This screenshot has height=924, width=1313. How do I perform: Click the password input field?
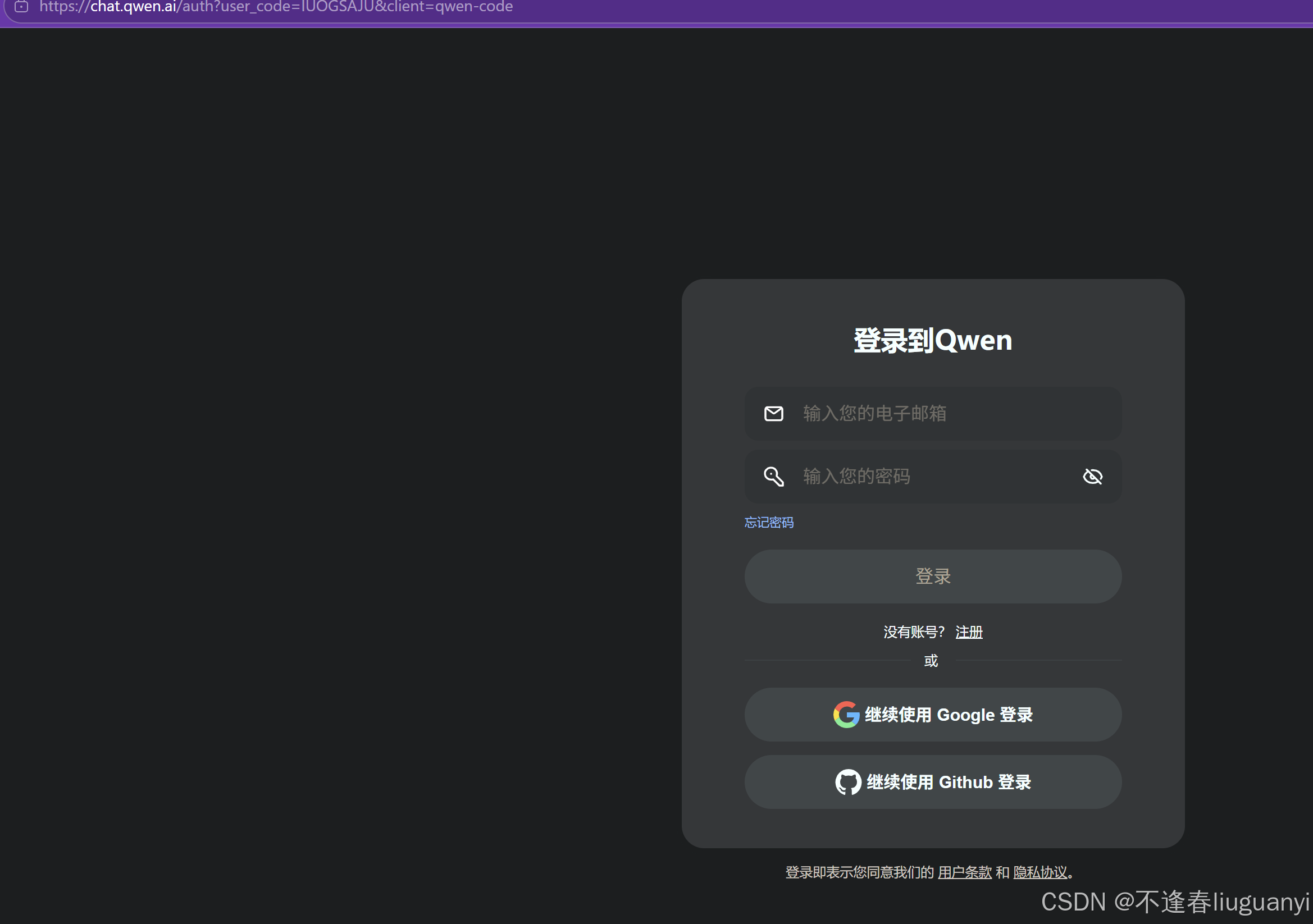tap(915, 475)
